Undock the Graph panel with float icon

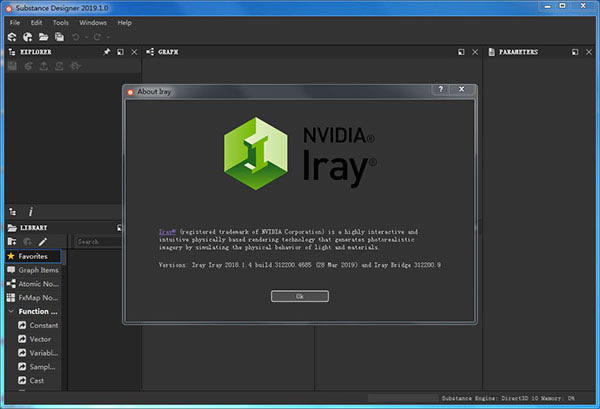[x=461, y=52]
